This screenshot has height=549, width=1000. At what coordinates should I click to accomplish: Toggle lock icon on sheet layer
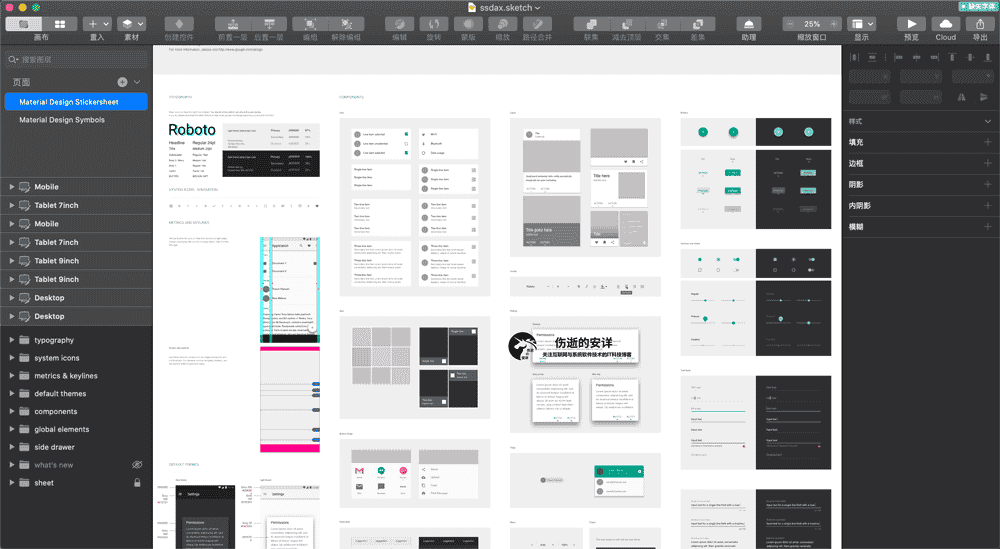[137, 483]
